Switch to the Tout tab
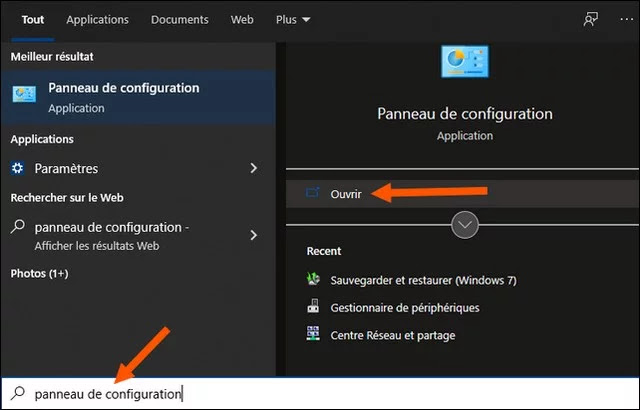The width and height of the screenshot is (640, 410). (x=33, y=20)
